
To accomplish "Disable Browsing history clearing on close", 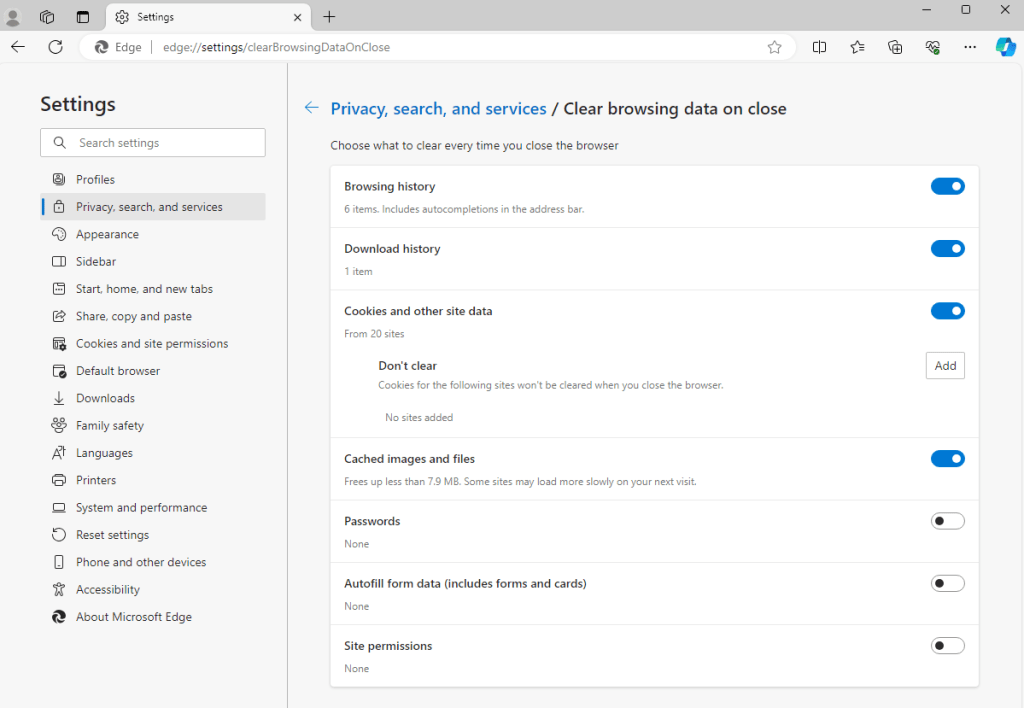I will (947, 186).
